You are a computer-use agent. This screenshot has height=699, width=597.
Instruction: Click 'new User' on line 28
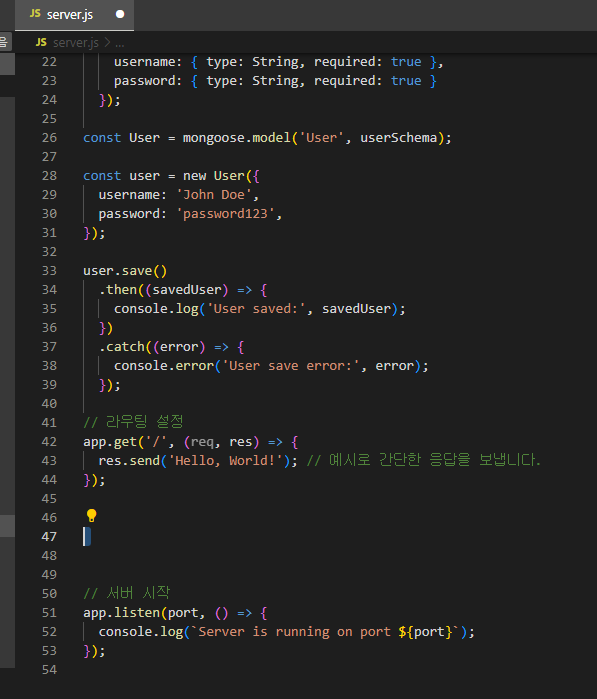[214, 176]
